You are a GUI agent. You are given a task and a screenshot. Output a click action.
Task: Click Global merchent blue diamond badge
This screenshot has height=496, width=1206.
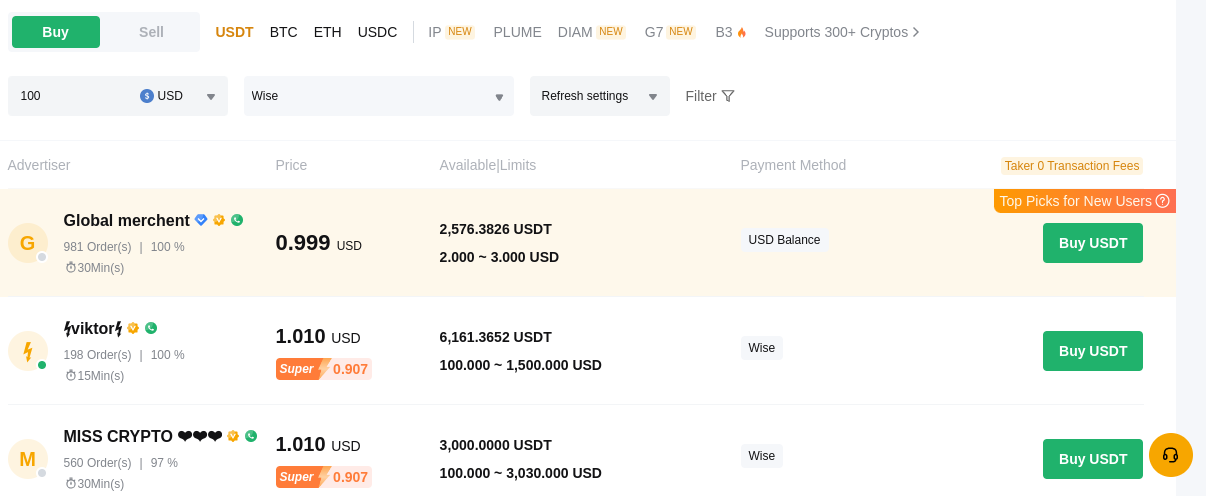point(201,220)
